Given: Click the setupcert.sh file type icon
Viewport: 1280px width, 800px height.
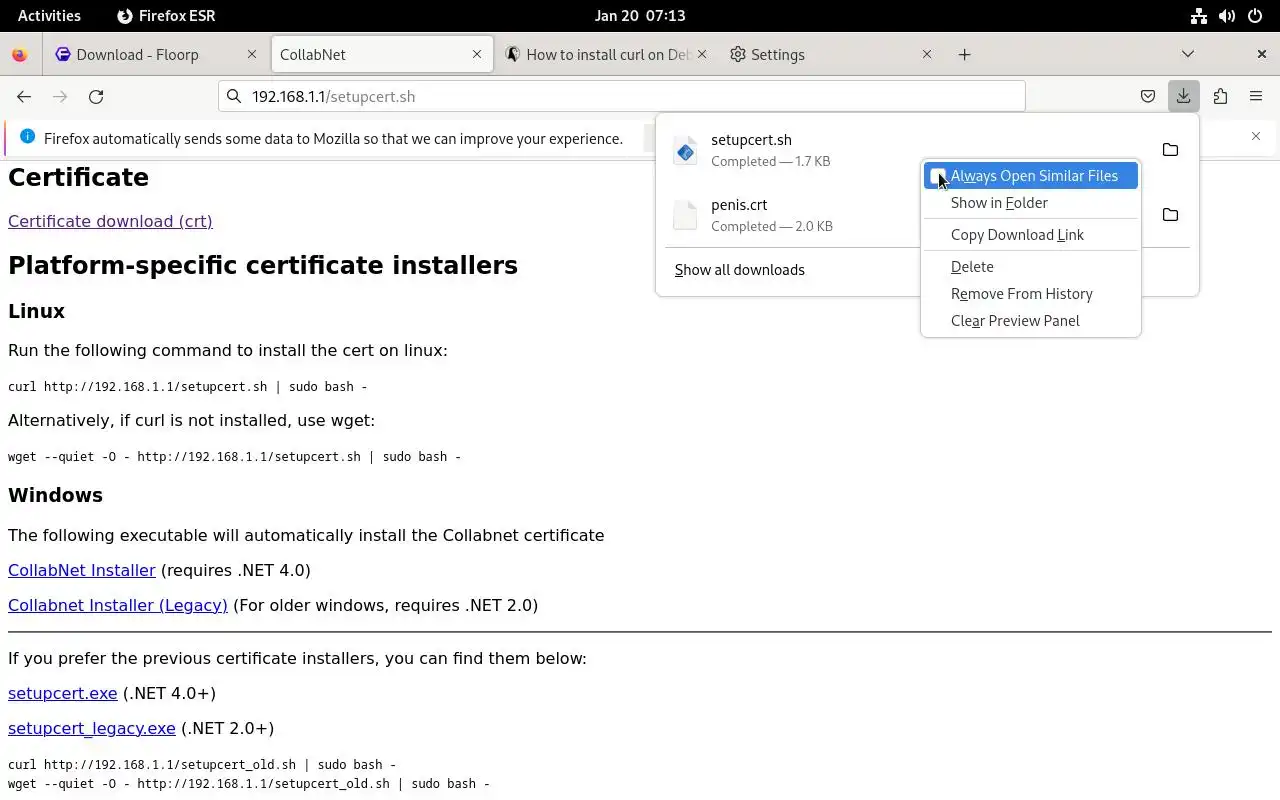Looking at the screenshot, I should click(x=685, y=150).
